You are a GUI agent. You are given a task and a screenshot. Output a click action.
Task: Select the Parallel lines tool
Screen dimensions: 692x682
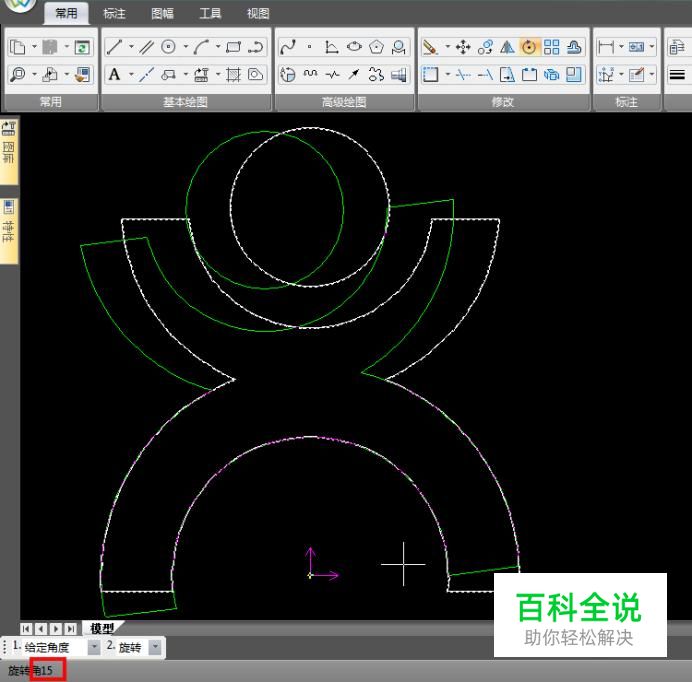147,47
